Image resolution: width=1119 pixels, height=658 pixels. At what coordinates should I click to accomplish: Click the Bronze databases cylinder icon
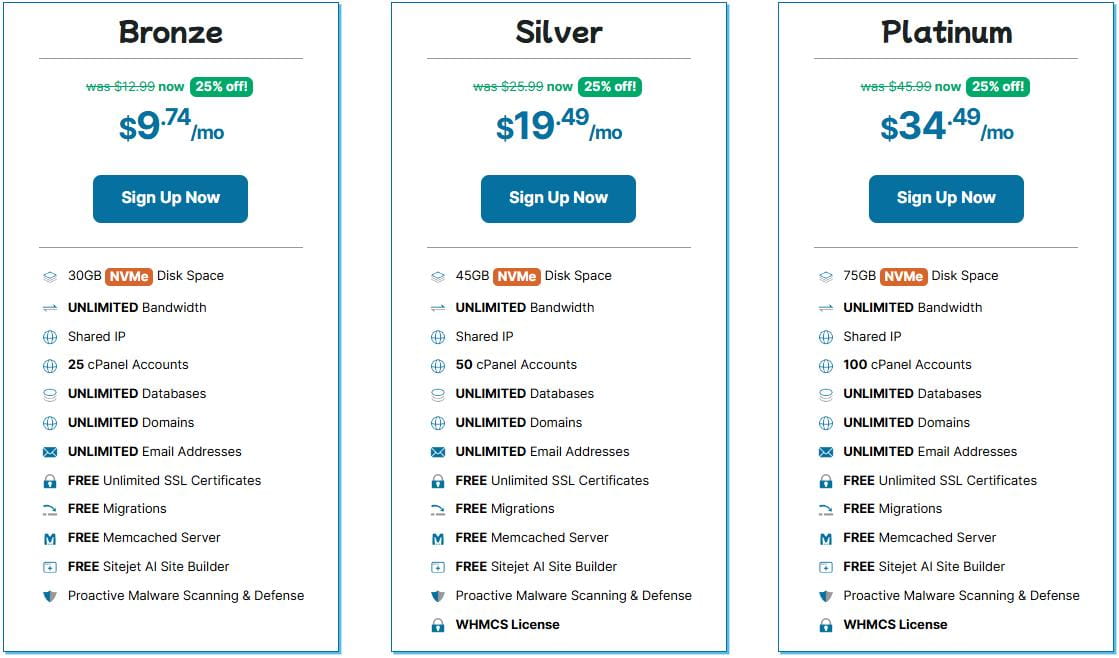pos(50,394)
